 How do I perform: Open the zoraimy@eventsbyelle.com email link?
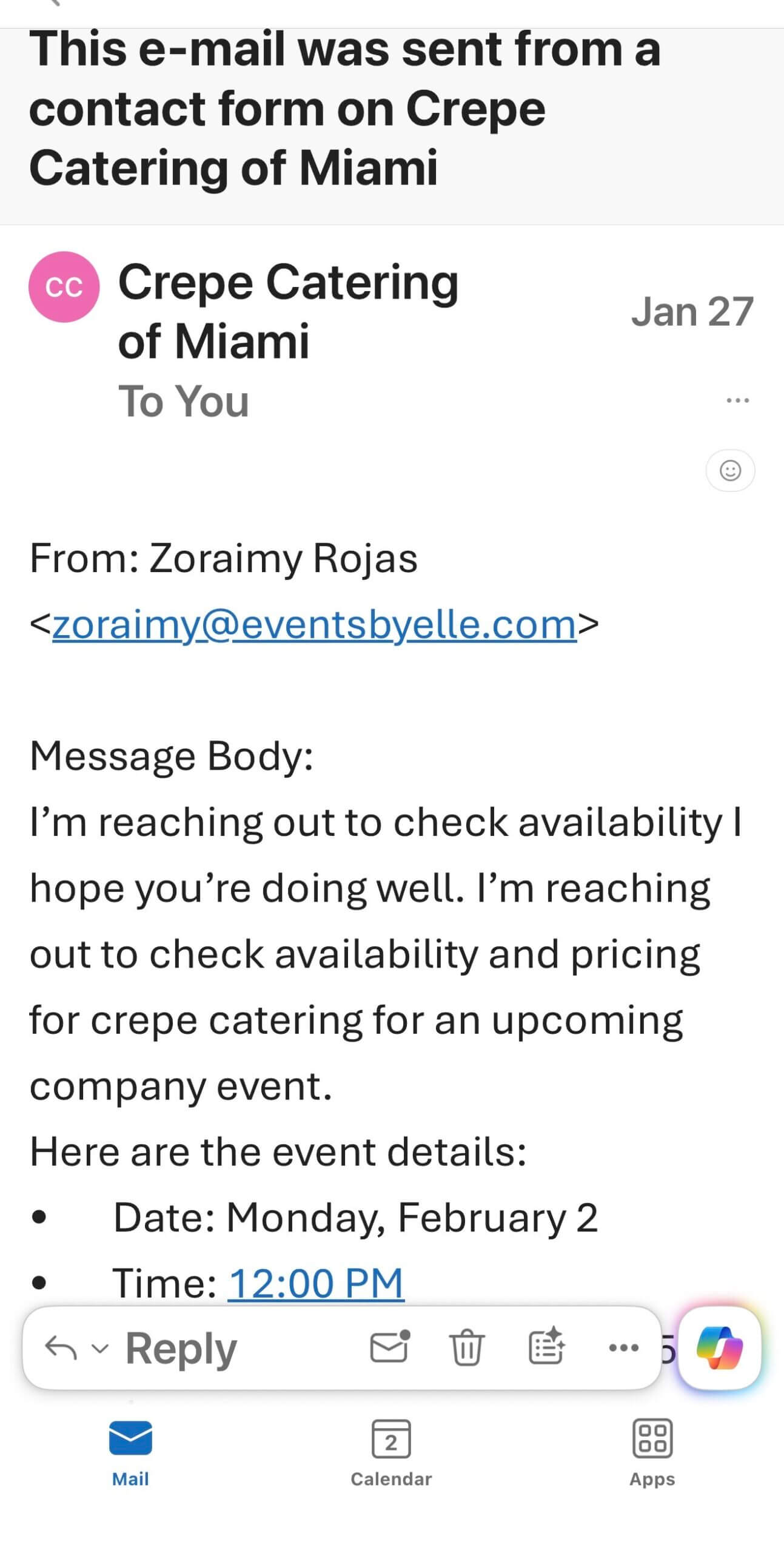[314, 624]
